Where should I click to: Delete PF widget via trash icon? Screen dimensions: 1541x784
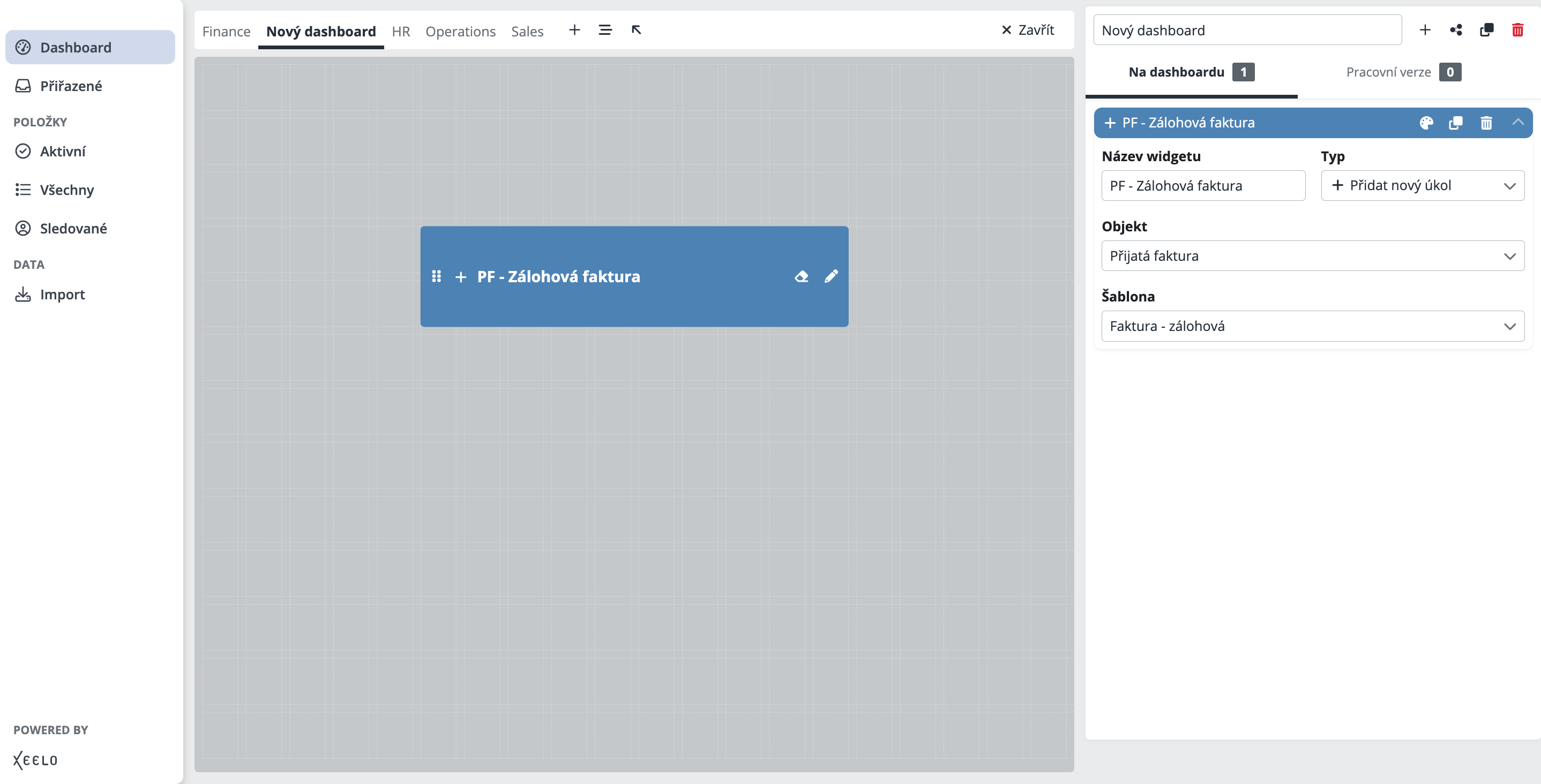pyautogui.click(x=1486, y=123)
